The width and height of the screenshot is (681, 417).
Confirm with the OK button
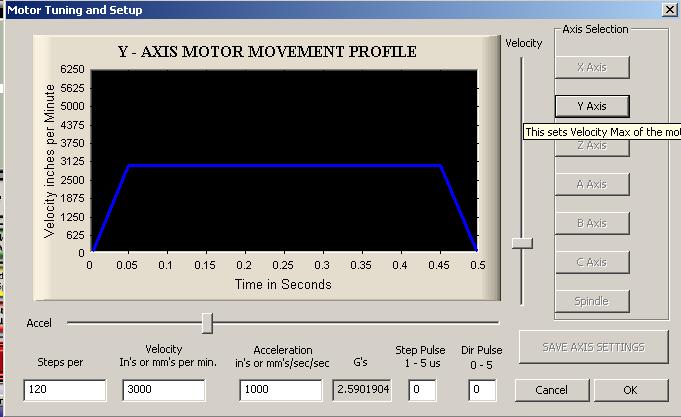point(630,389)
